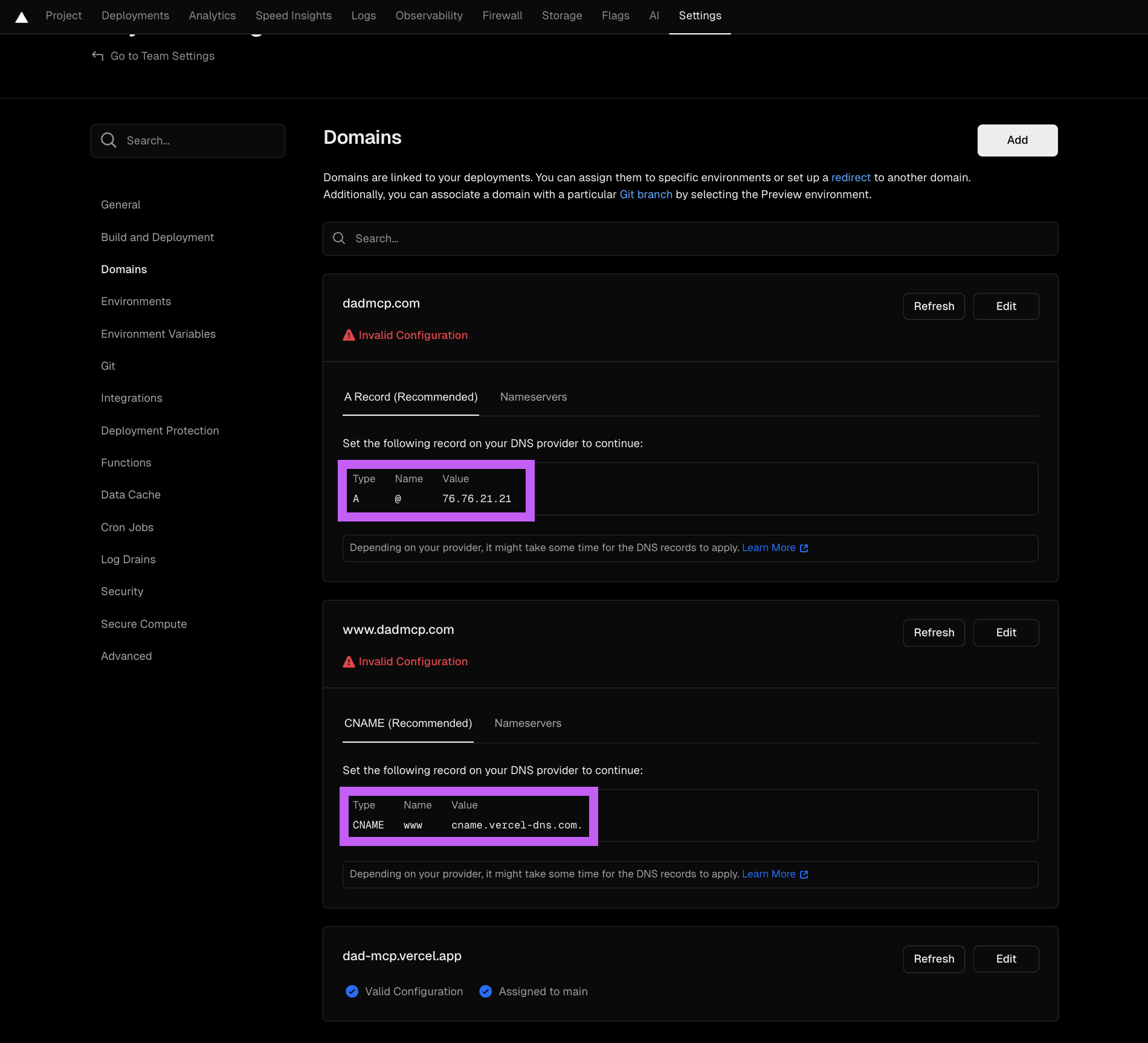Select the A Record (Recommended) tab
This screenshot has width=1148, height=1043.
tap(411, 397)
